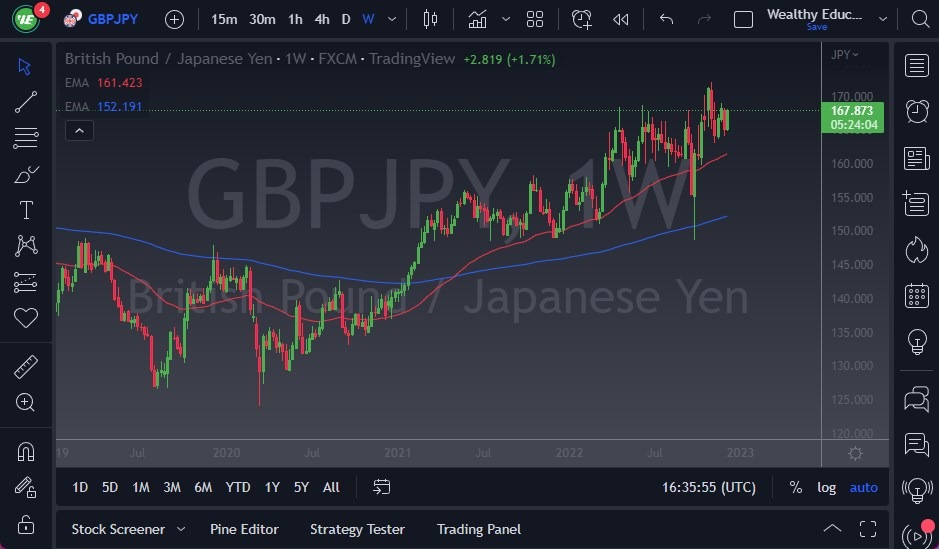This screenshot has width=939, height=549.
Task: Toggle stay in drawing mode
Action: click(26, 487)
